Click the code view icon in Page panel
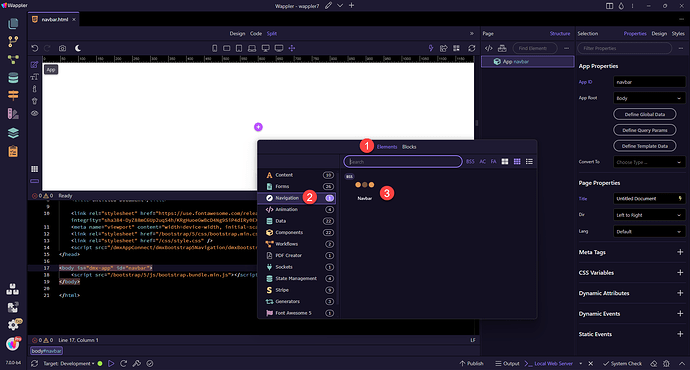690x370 pixels. (488, 48)
